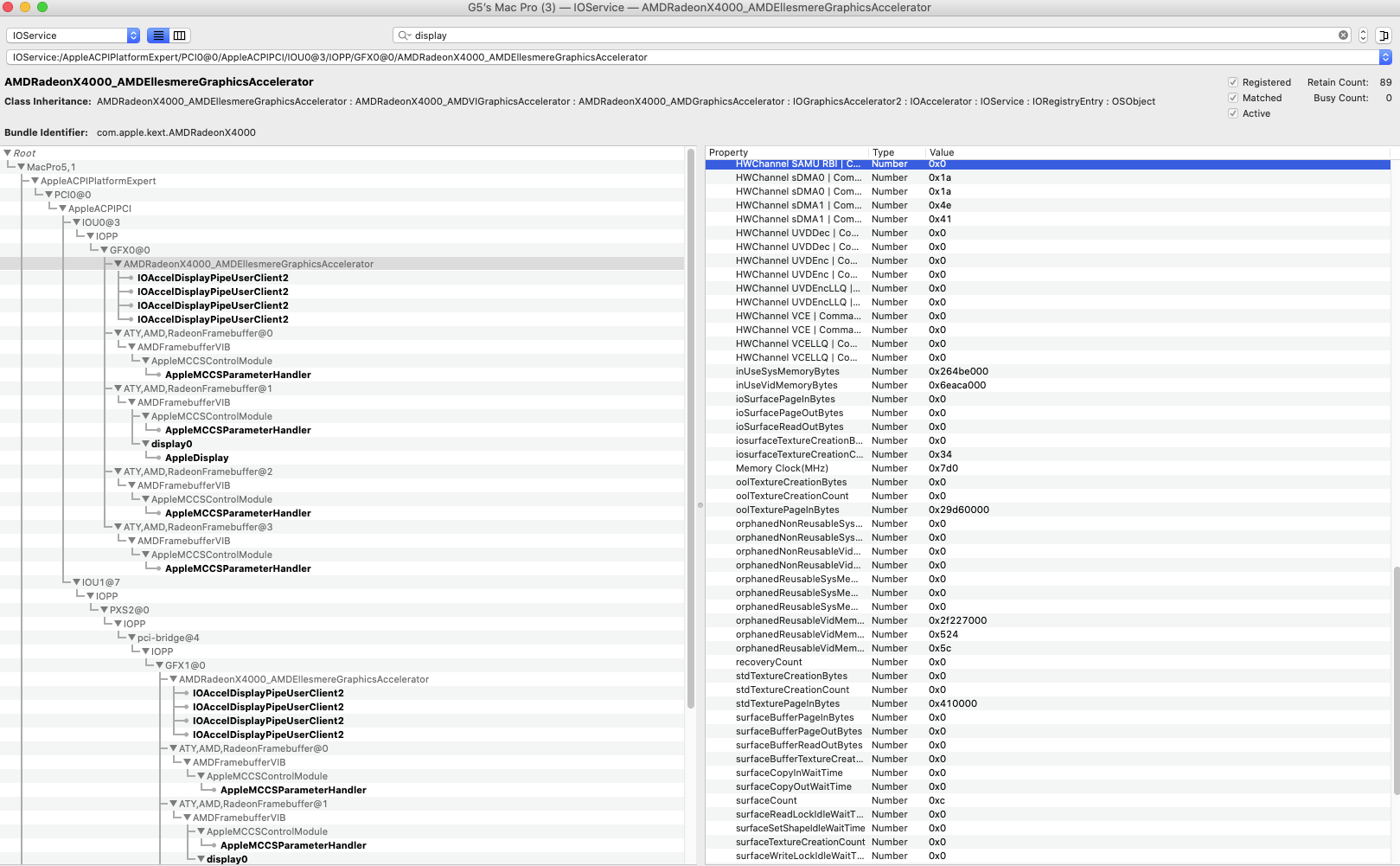Image resolution: width=1400 pixels, height=866 pixels.
Task: Collapse AppleACPIPlatformExpert node
Action: click(x=35, y=181)
